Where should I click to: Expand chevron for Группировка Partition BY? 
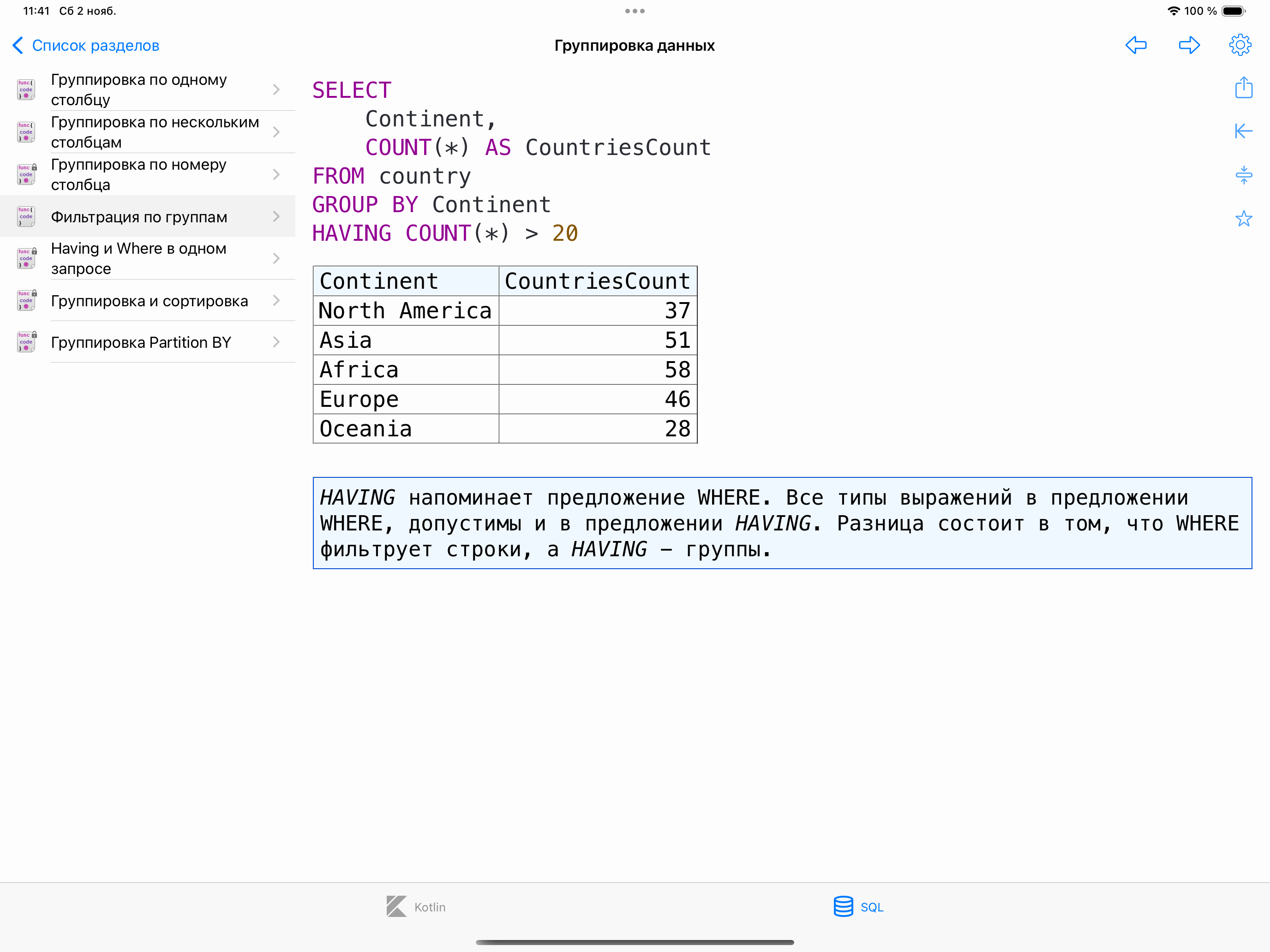276,342
